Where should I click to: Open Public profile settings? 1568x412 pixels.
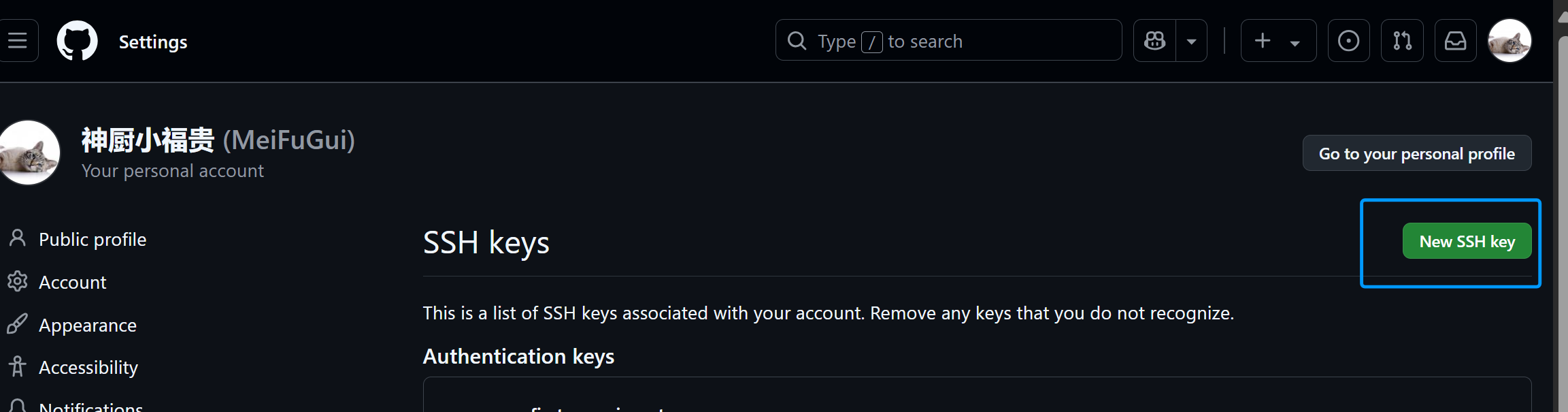pyautogui.click(x=93, y=239)
